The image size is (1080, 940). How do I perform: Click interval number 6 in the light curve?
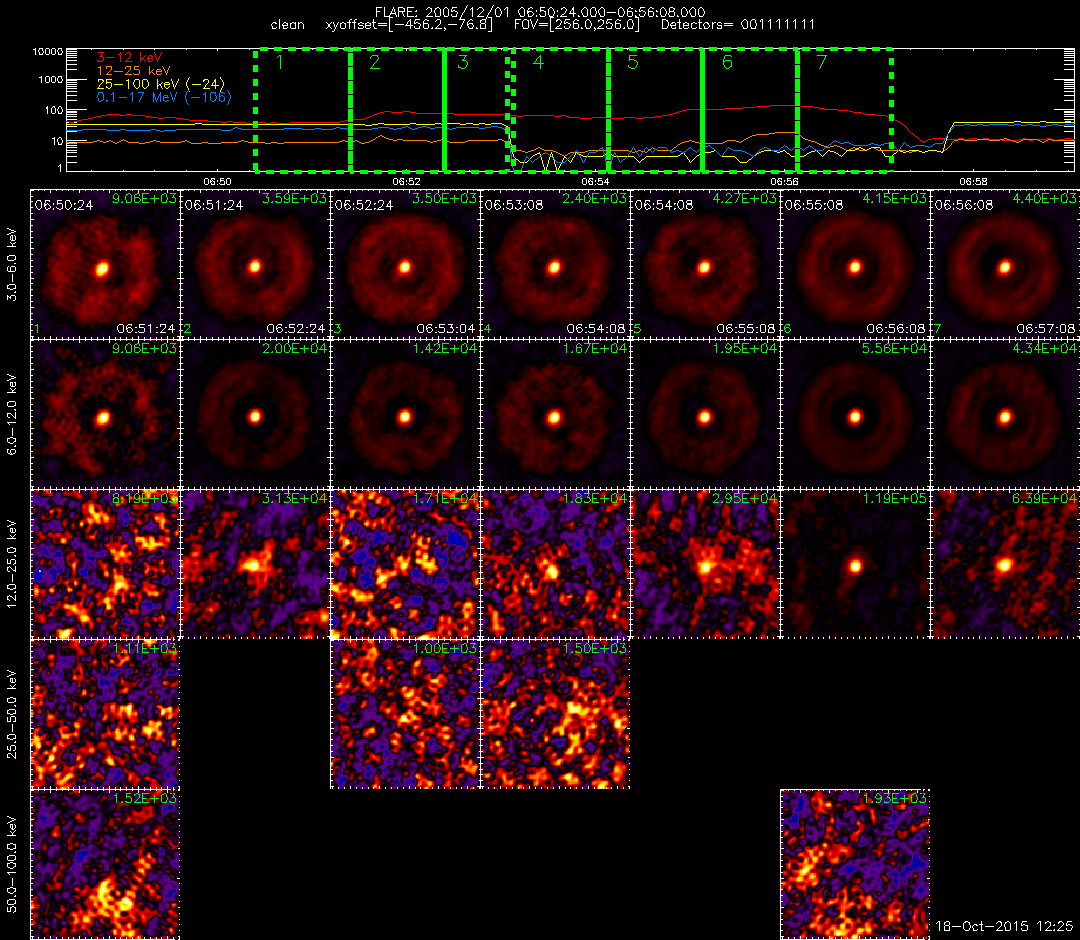click(x=727, y=63)
